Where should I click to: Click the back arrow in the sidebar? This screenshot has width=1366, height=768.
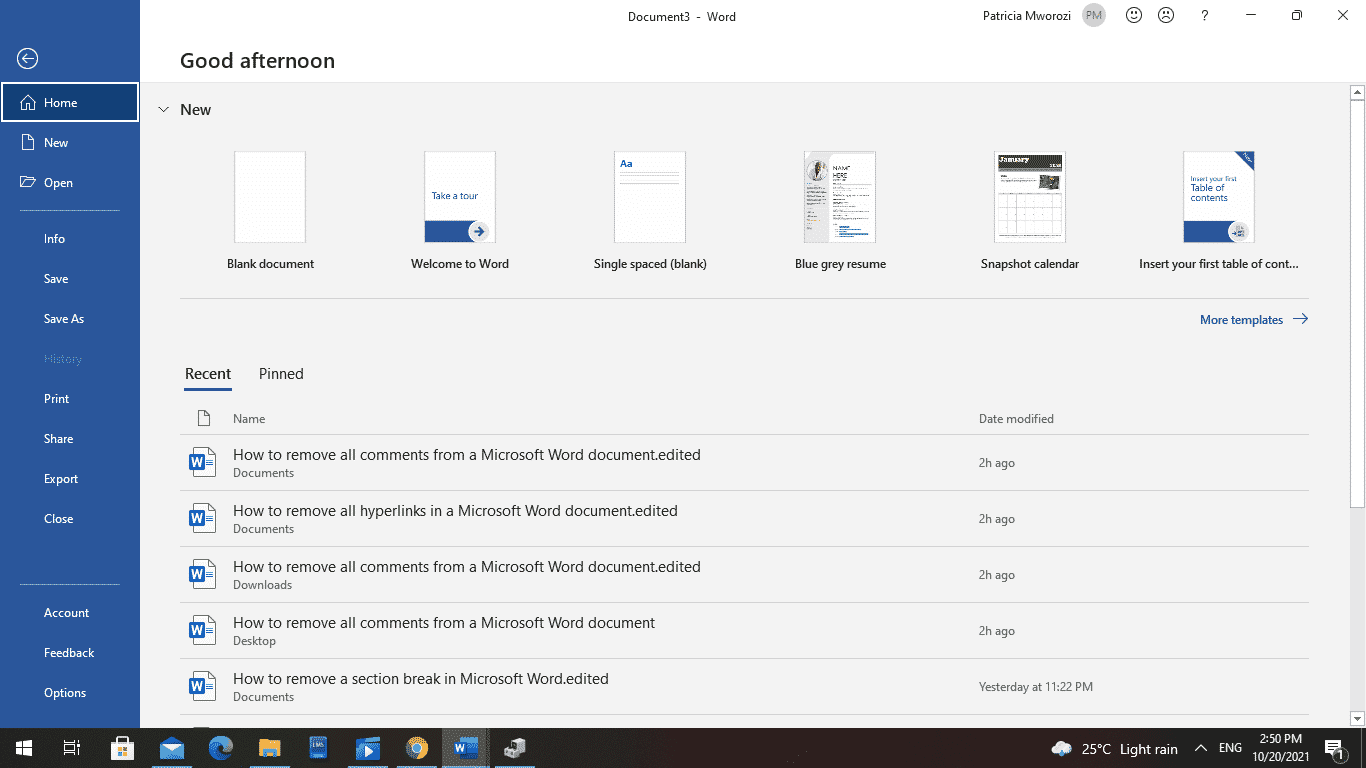[27, 59]
